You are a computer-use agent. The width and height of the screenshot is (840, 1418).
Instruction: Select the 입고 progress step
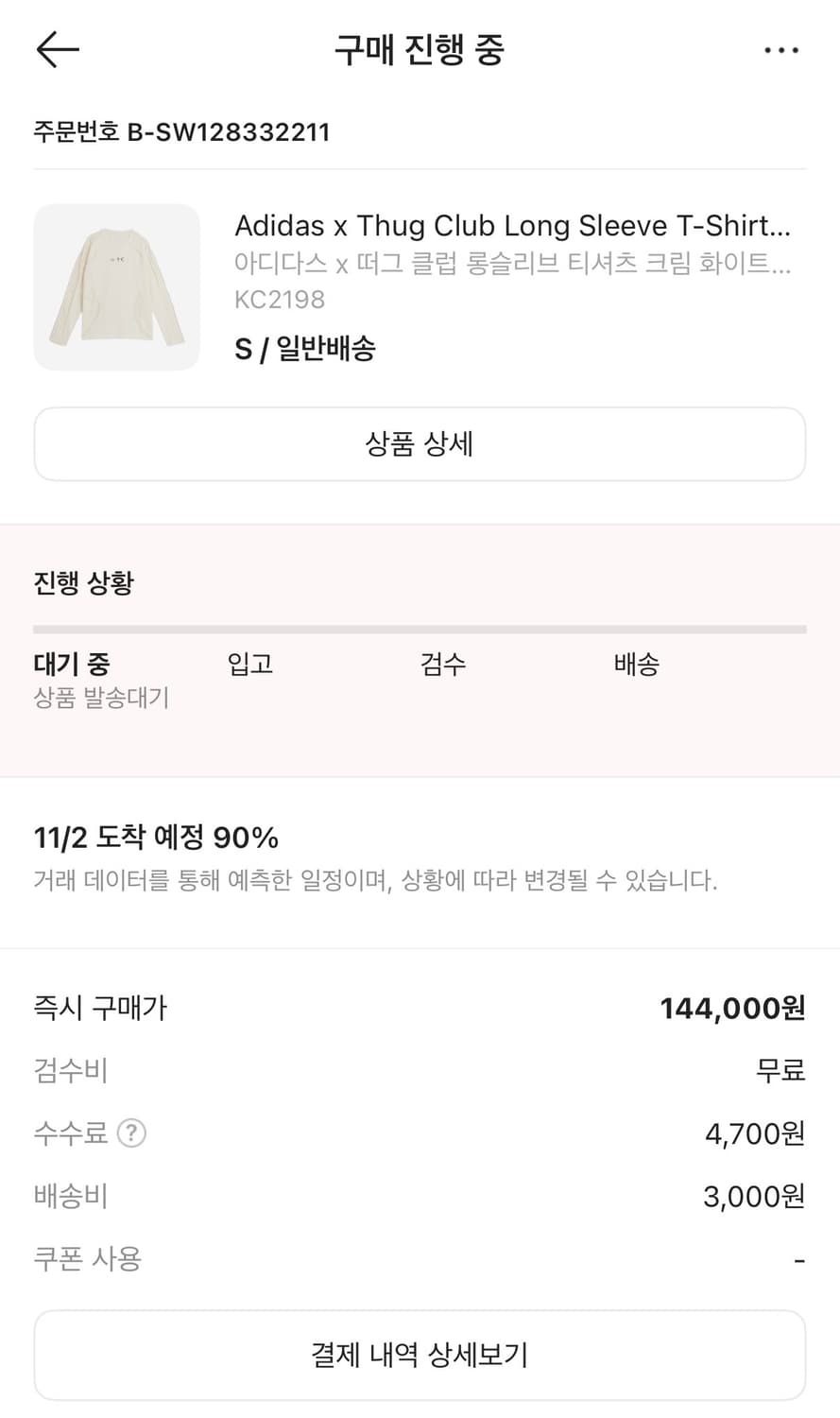[x=250, y=664]
